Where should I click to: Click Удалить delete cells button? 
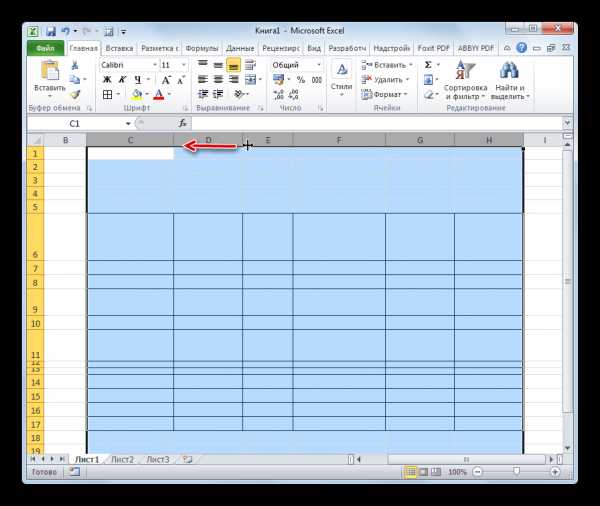[x=385, y=80]
